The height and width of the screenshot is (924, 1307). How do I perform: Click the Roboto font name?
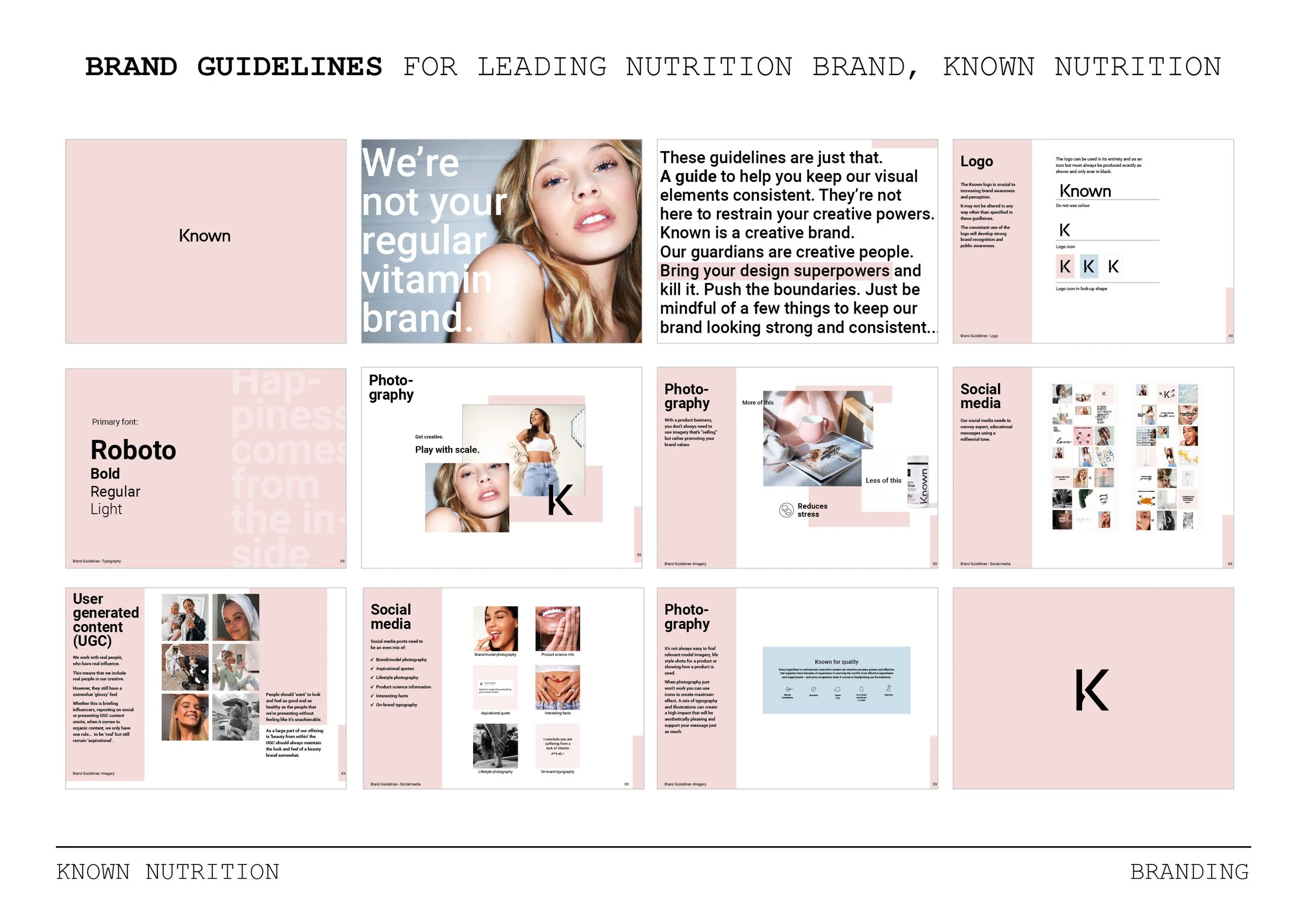133,450
